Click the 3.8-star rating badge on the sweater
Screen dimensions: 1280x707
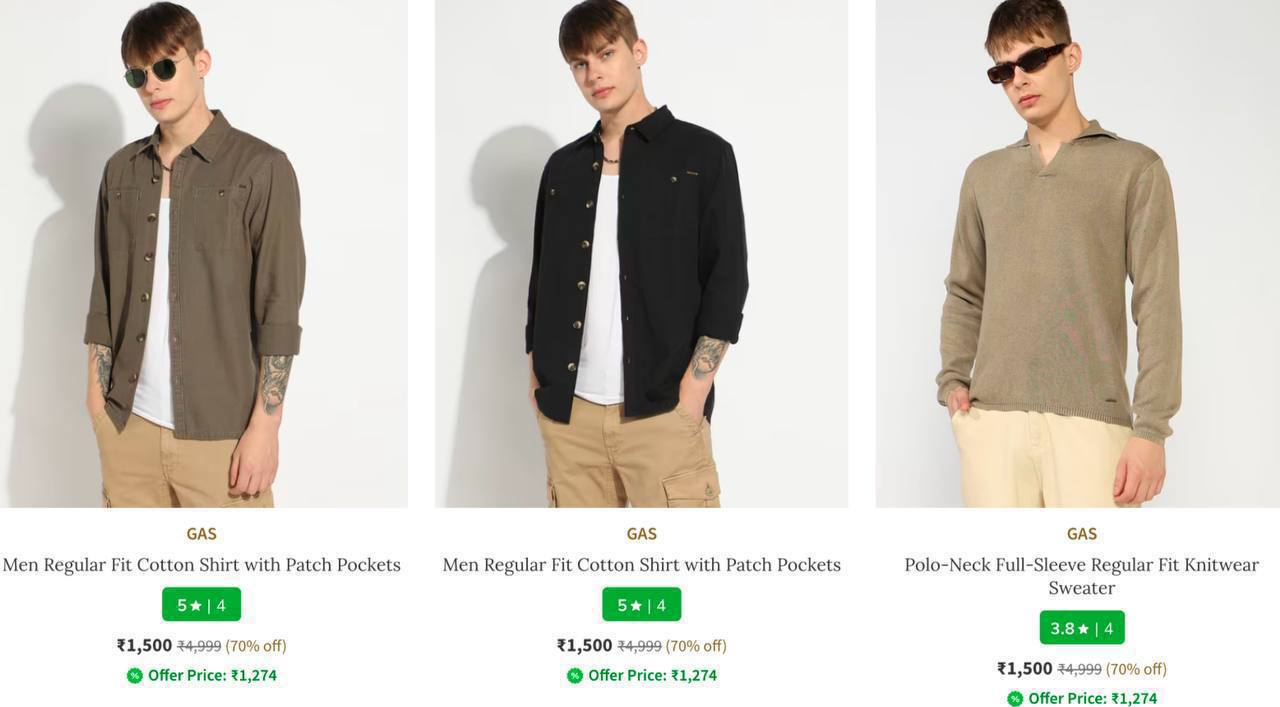pos(1082,628)
